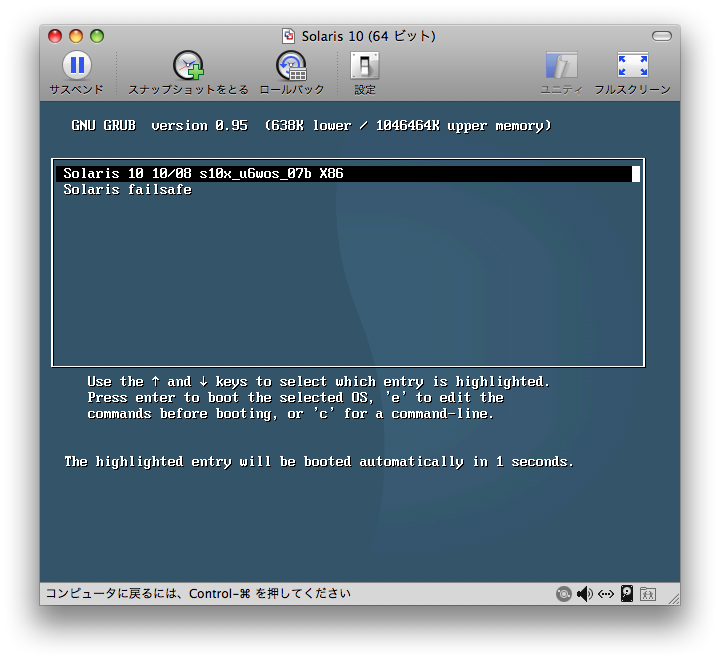Click the GRUB countdown message text
This screenshot has height=660, width=720.
[319, 462]
